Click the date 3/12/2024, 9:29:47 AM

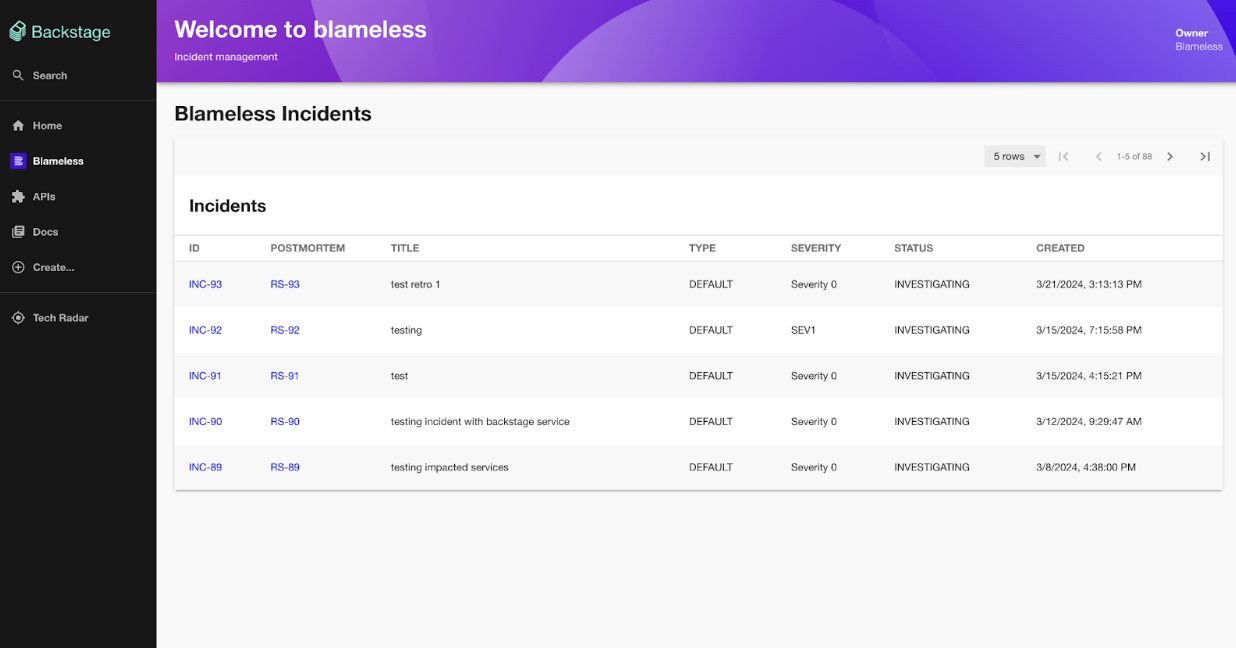pyautogui.click(x=1088, y=421)
